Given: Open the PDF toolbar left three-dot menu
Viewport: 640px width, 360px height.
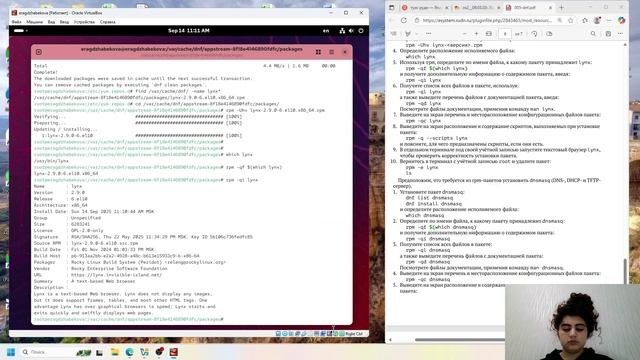Looking at the screenshot, I should [428, 34].
